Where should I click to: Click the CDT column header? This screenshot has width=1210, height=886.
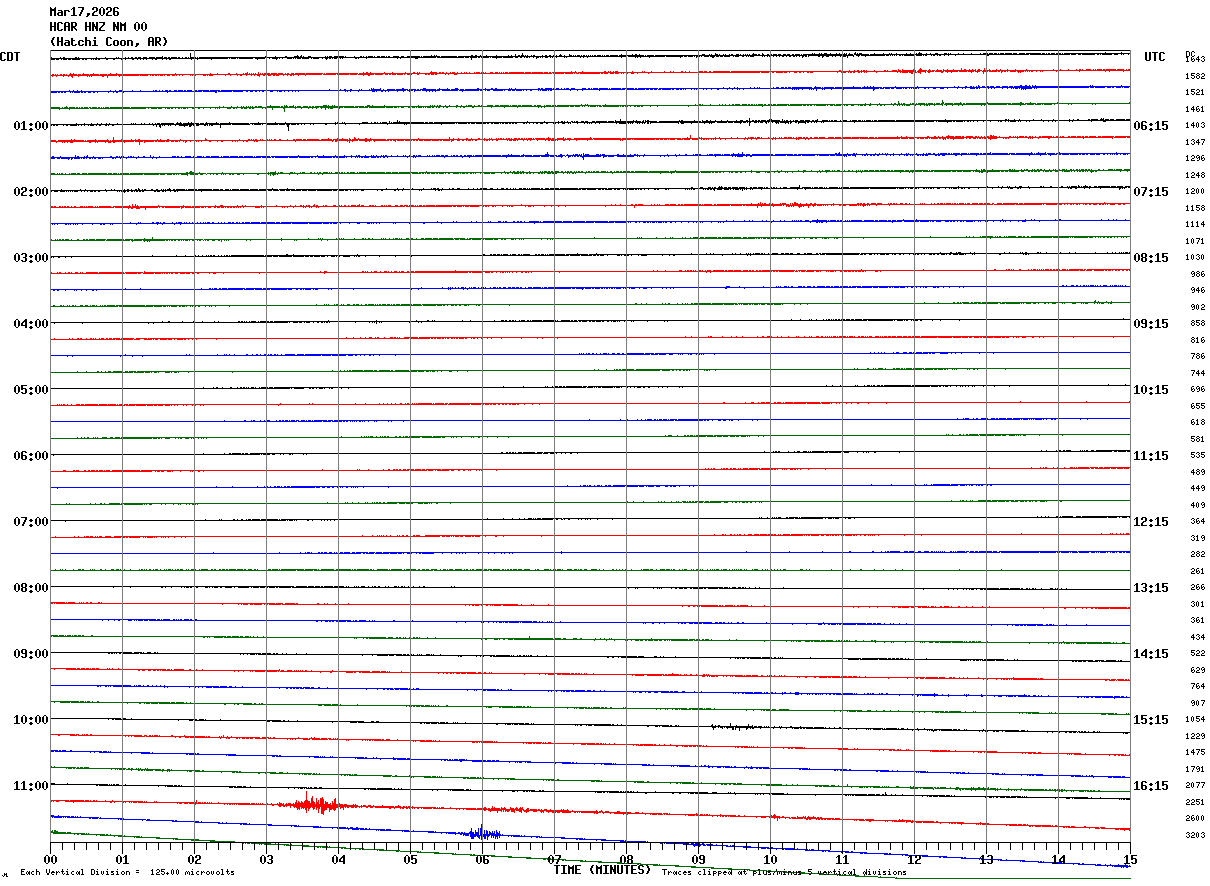(10, 57)
